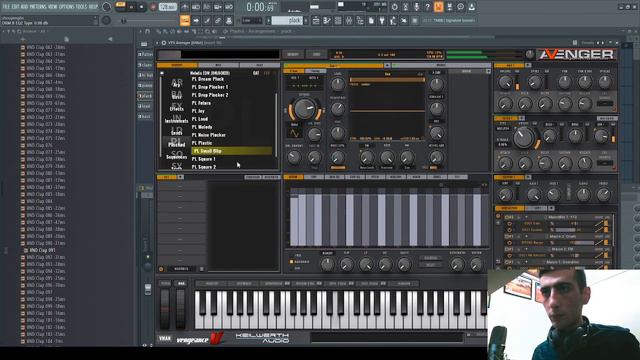Click the transport play button

(131, 7)
